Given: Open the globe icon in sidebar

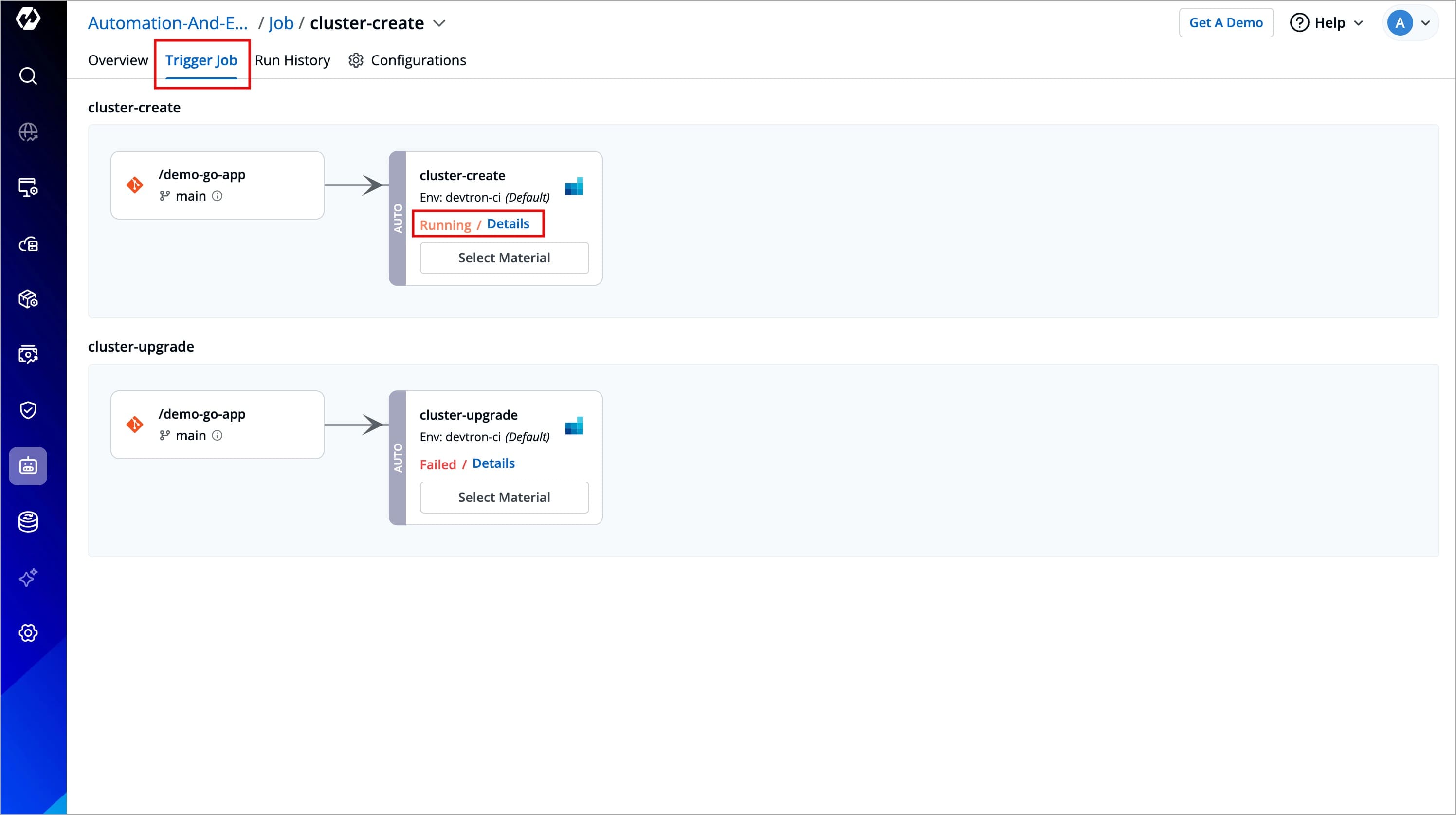Looking at the screenshot, I should (x=28, y=132).
